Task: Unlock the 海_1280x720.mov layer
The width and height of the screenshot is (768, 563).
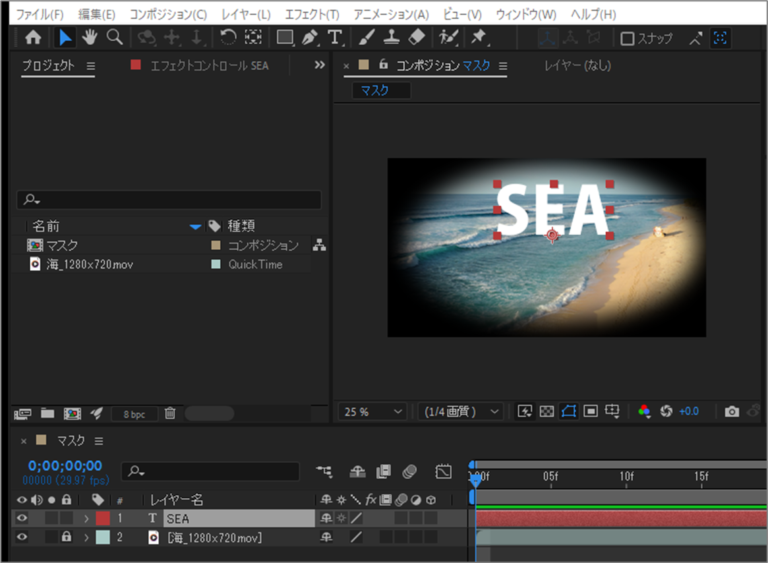Action: [67, 538]
